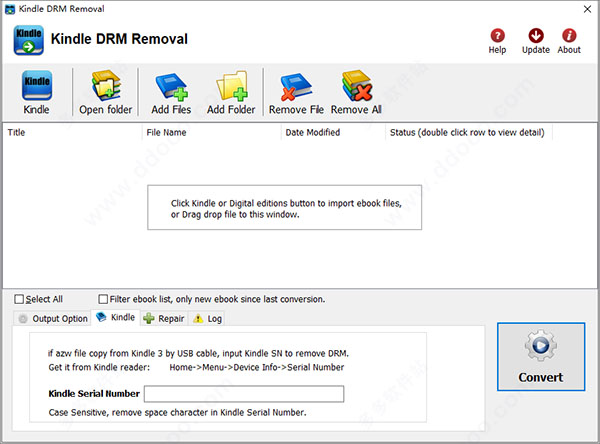Switch to the Log tab

coord(207,318)
